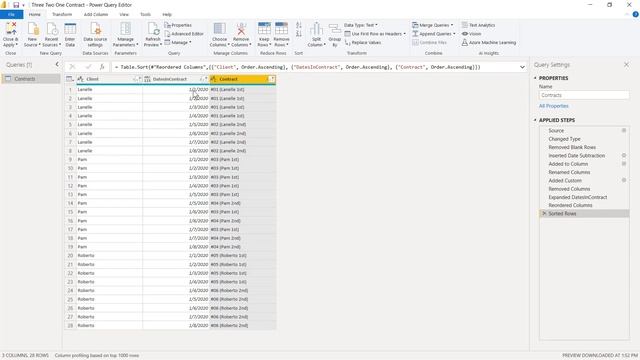Open Recent Sources in the ribbon
The image size is (640, 360).
pyautogui.click(x=51, y=34)
